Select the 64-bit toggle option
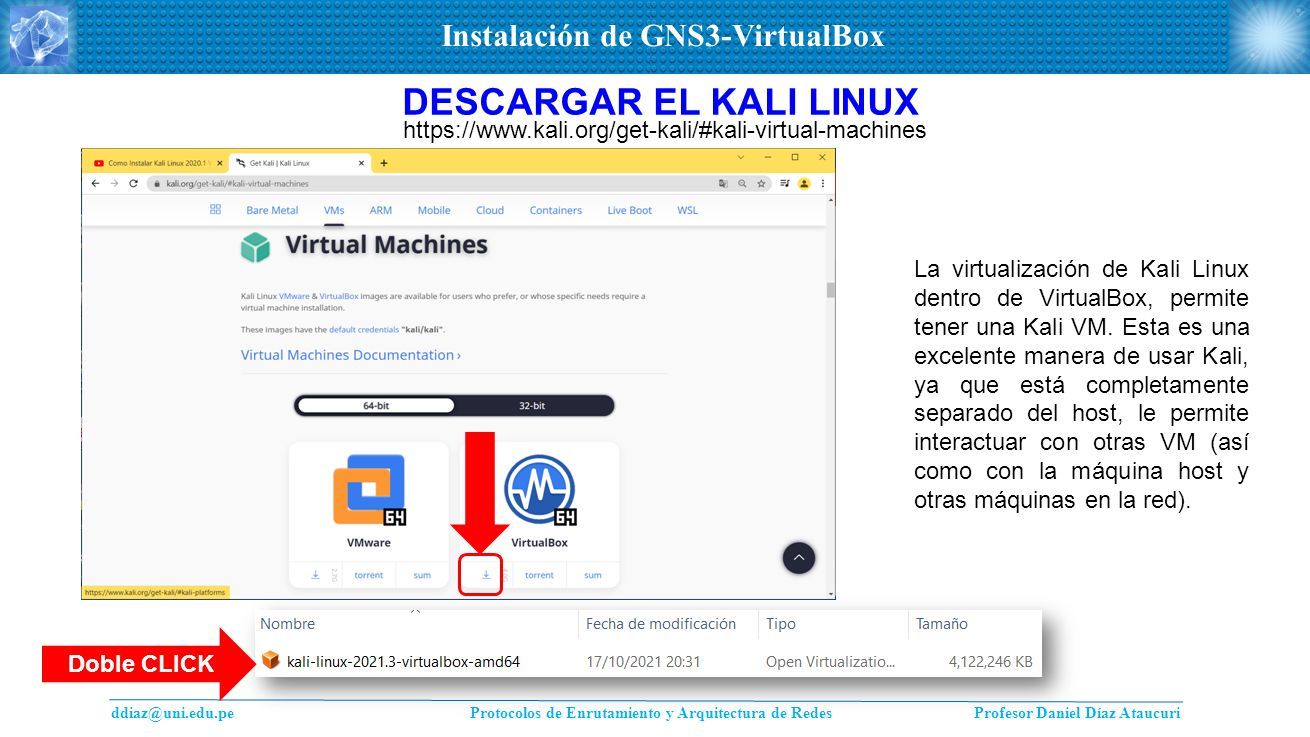This screenshot has width=1310, height=737. coord(376,406)
